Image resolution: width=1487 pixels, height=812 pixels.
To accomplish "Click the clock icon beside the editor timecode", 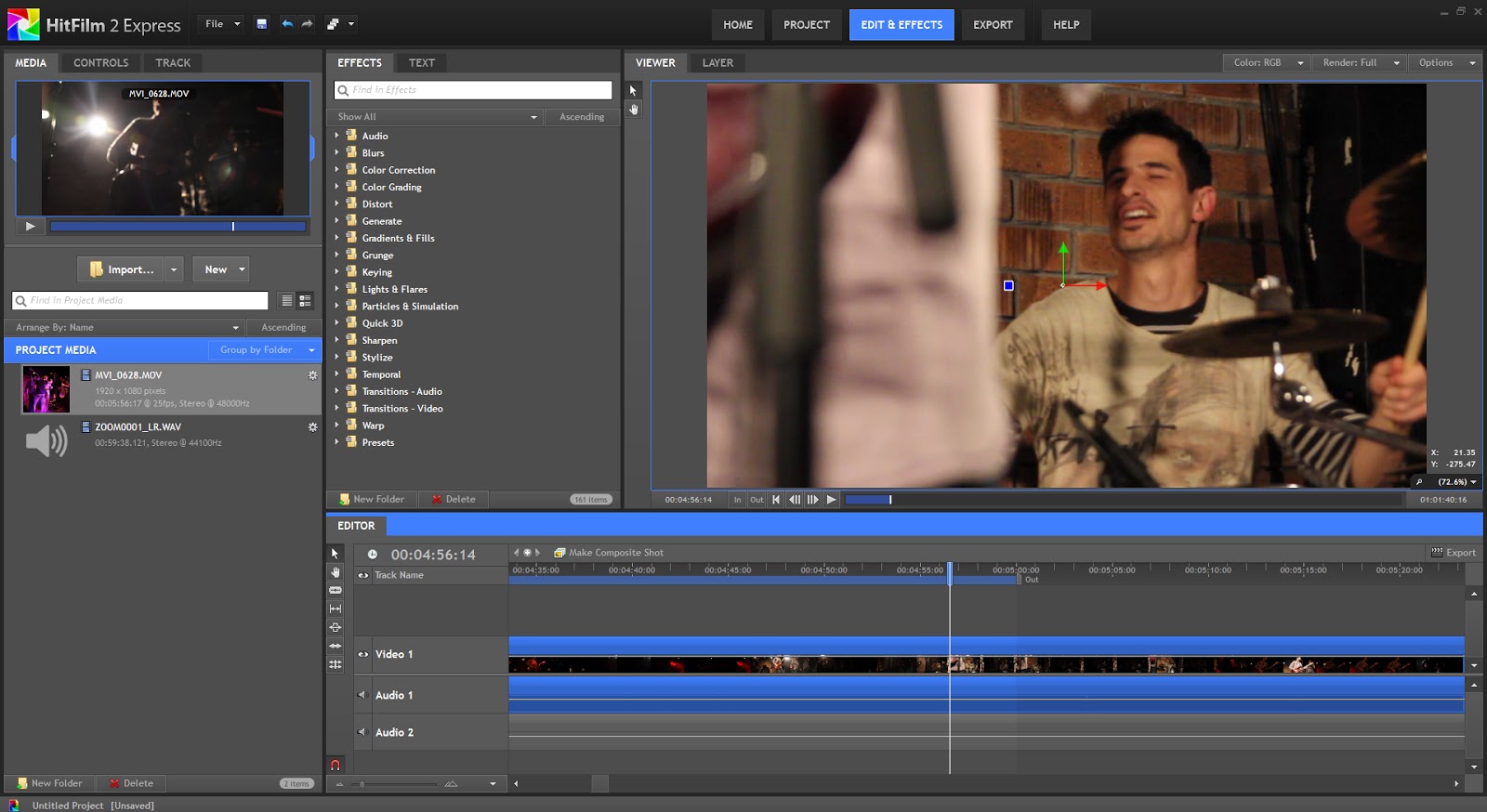I will coord(373,555).
